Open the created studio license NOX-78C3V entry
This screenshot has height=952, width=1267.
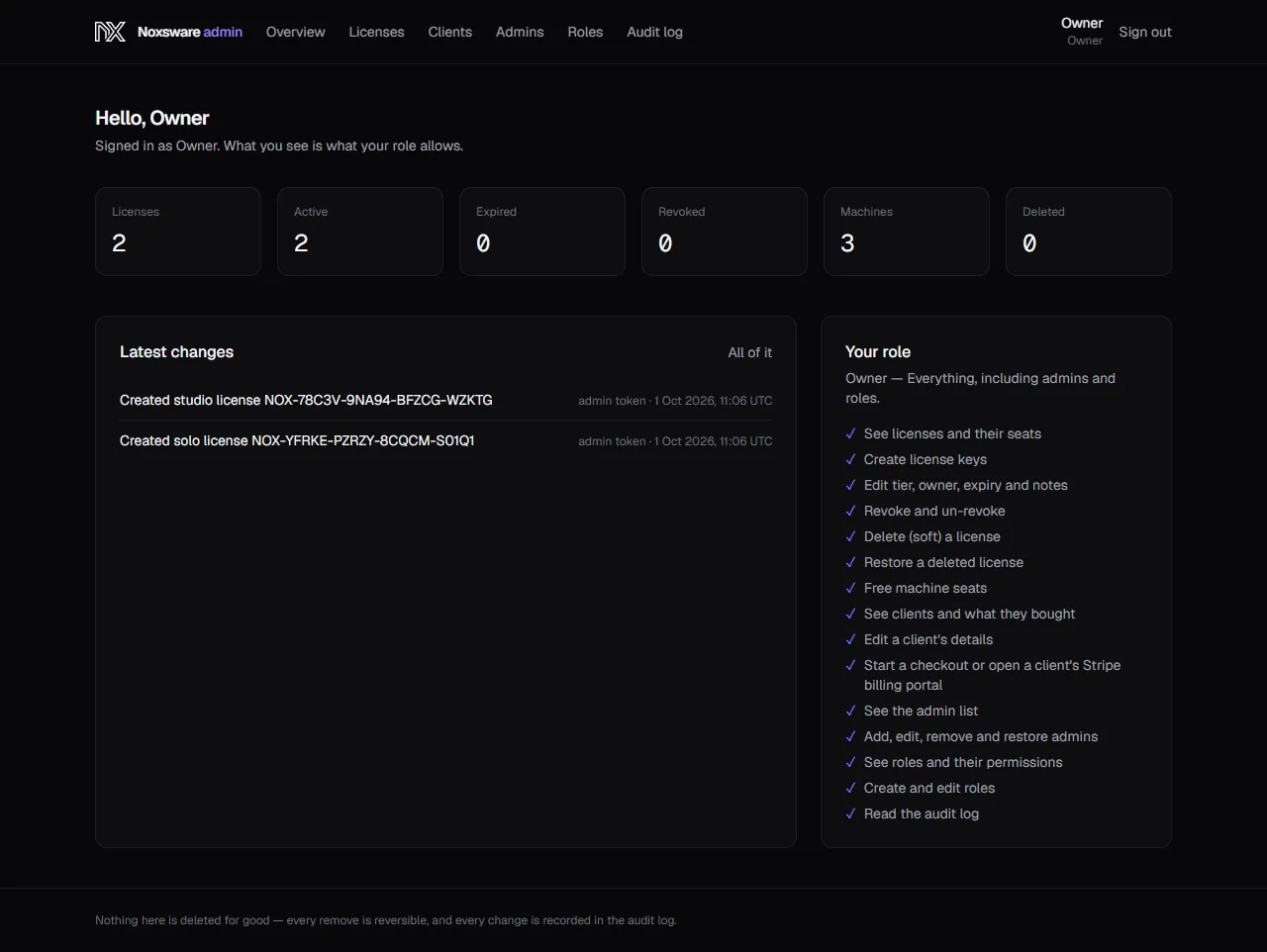(x=306, y=400)
